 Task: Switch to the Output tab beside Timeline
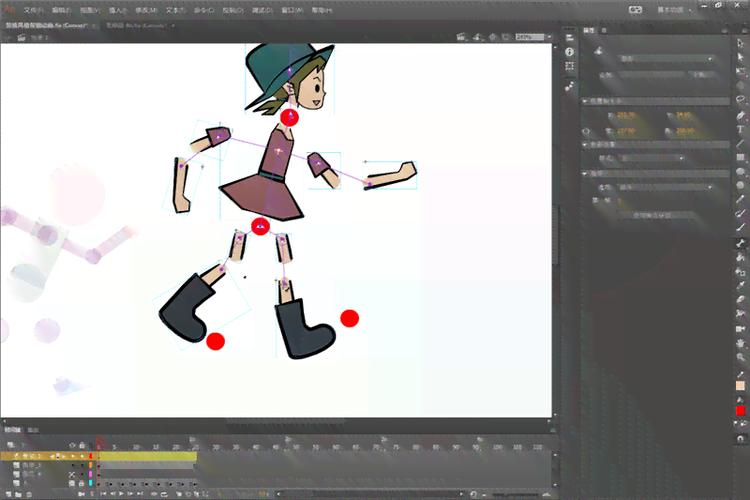tap(33, 430)
